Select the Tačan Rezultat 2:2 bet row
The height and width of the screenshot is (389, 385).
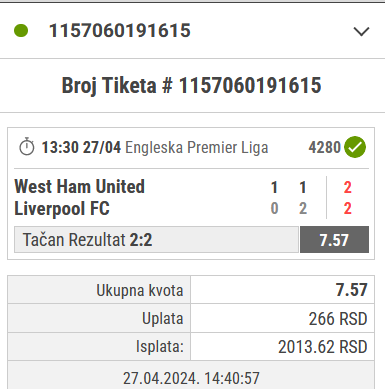pos(156,240)
